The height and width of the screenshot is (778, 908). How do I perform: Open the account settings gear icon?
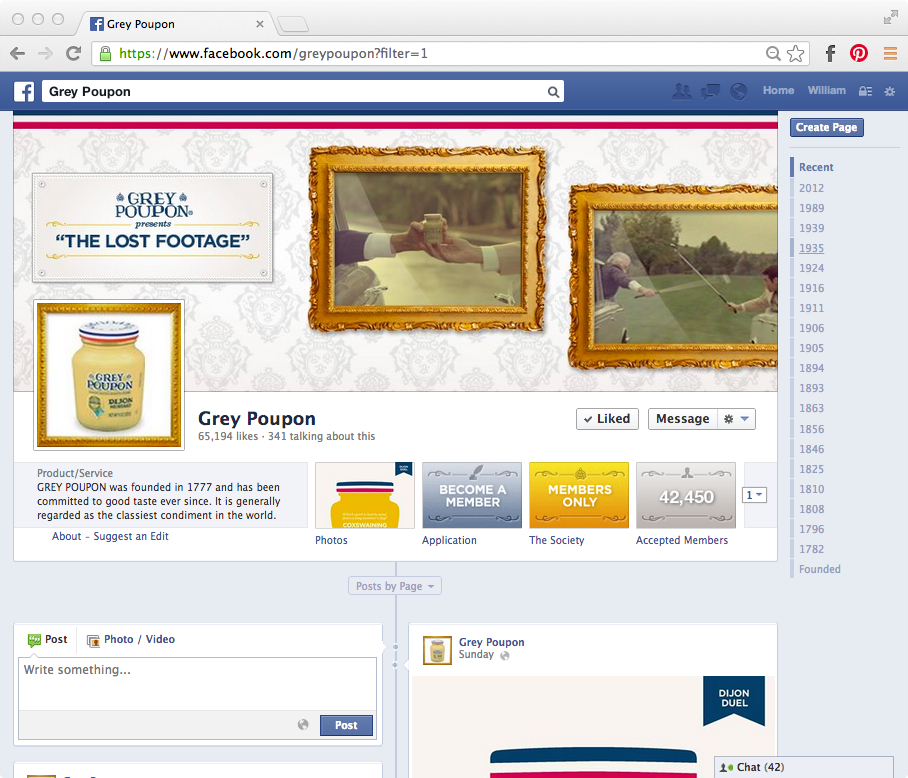point(889,91)
